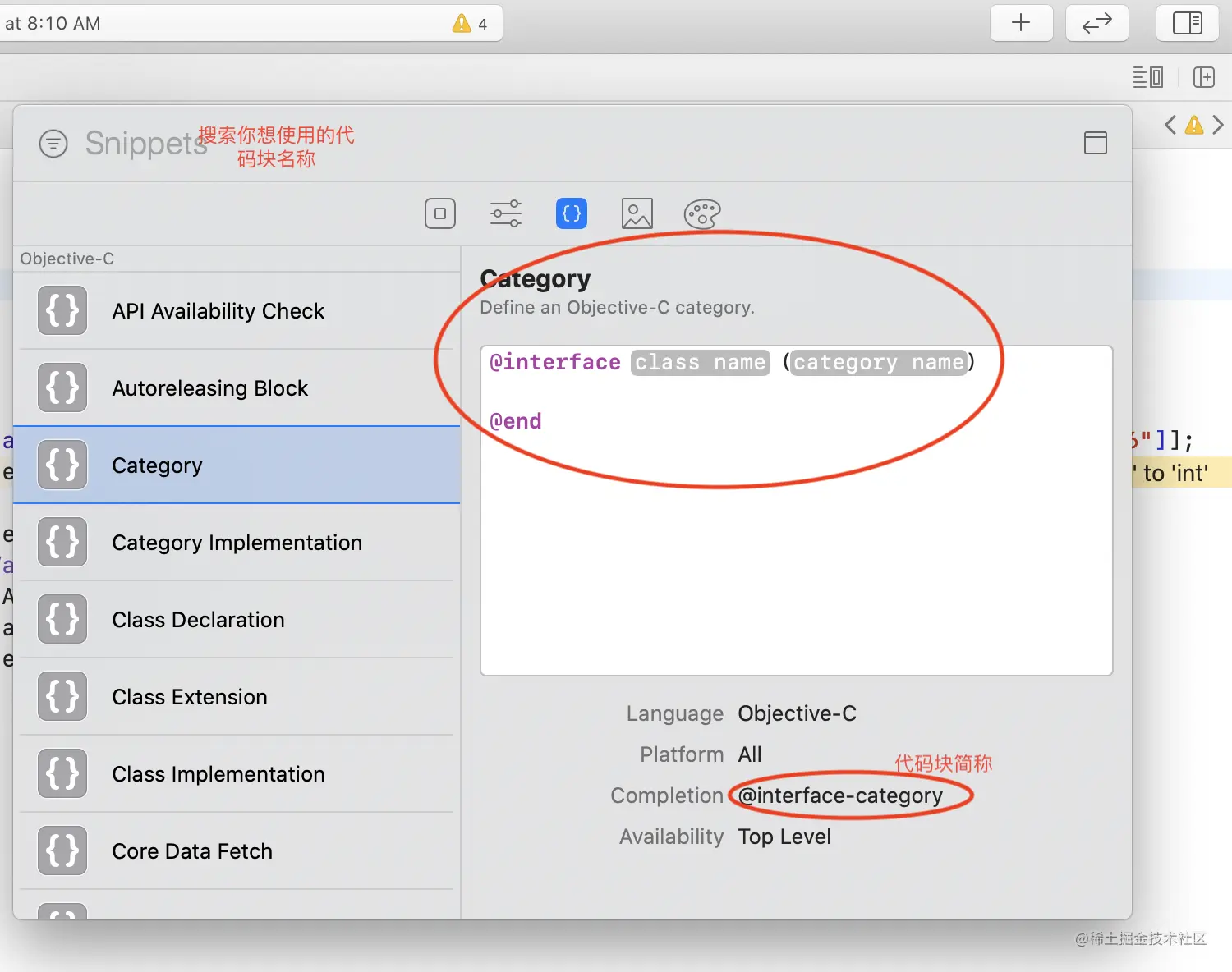
Task: Toggle library window detach icon
Action: coord(1096,143)
